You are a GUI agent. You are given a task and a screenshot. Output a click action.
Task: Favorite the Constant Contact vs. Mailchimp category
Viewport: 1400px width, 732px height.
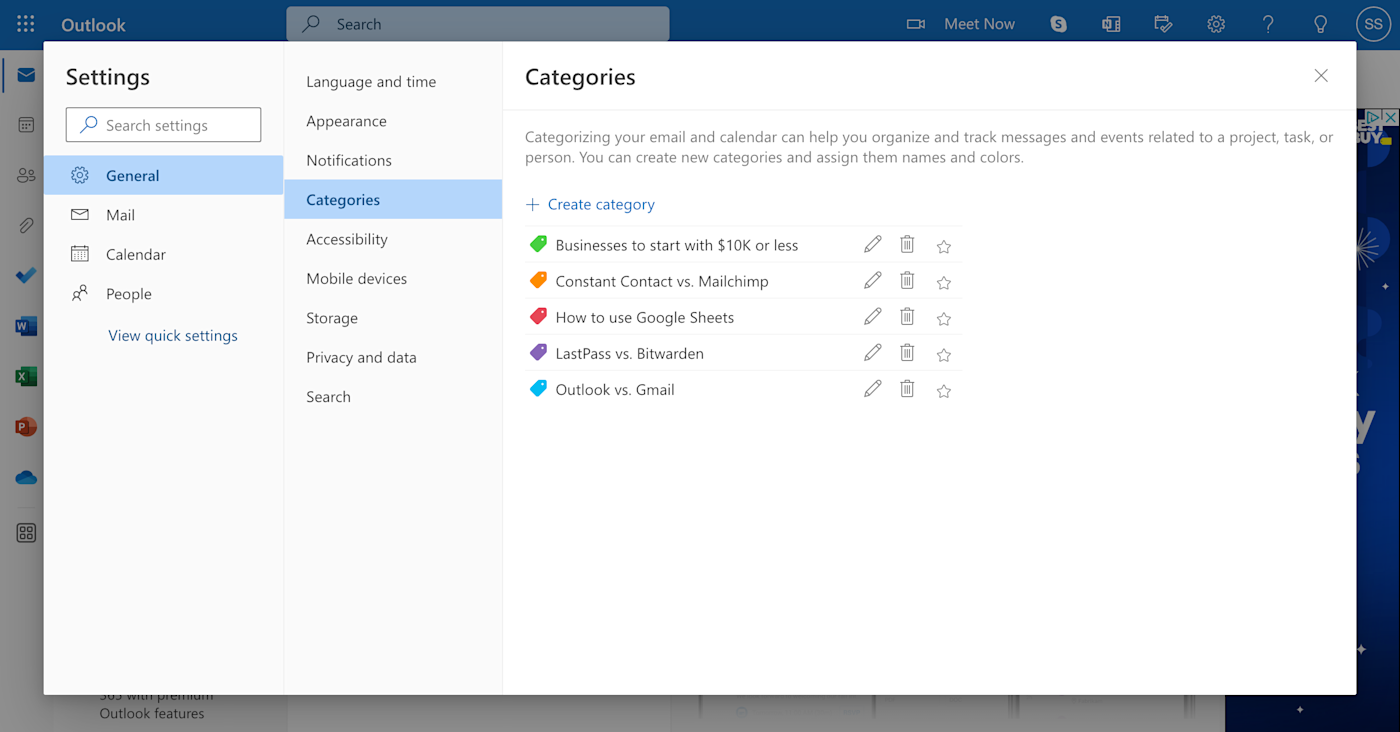(x=943, y=282)
